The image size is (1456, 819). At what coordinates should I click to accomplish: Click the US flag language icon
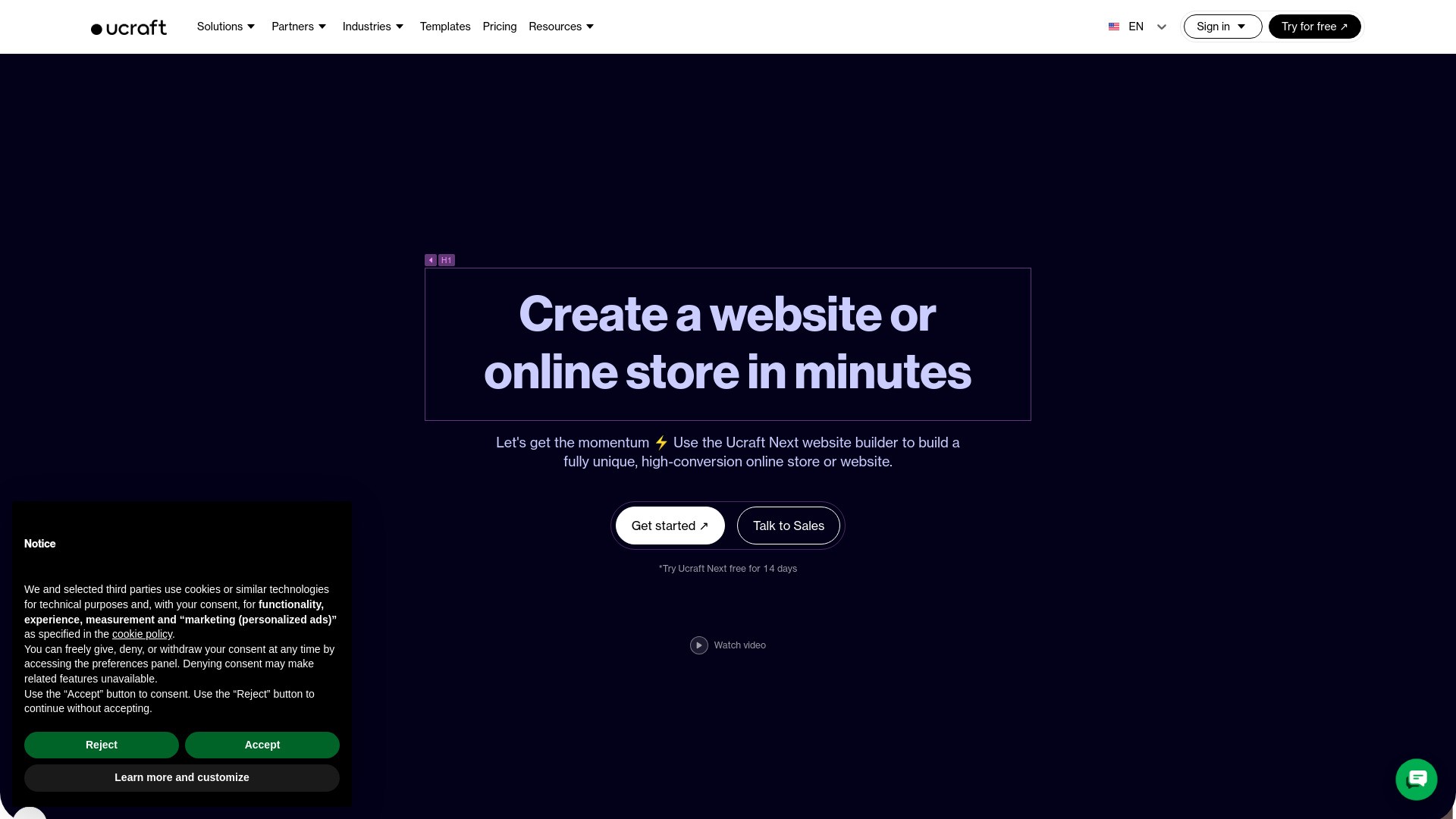(x=1114, y=27)
